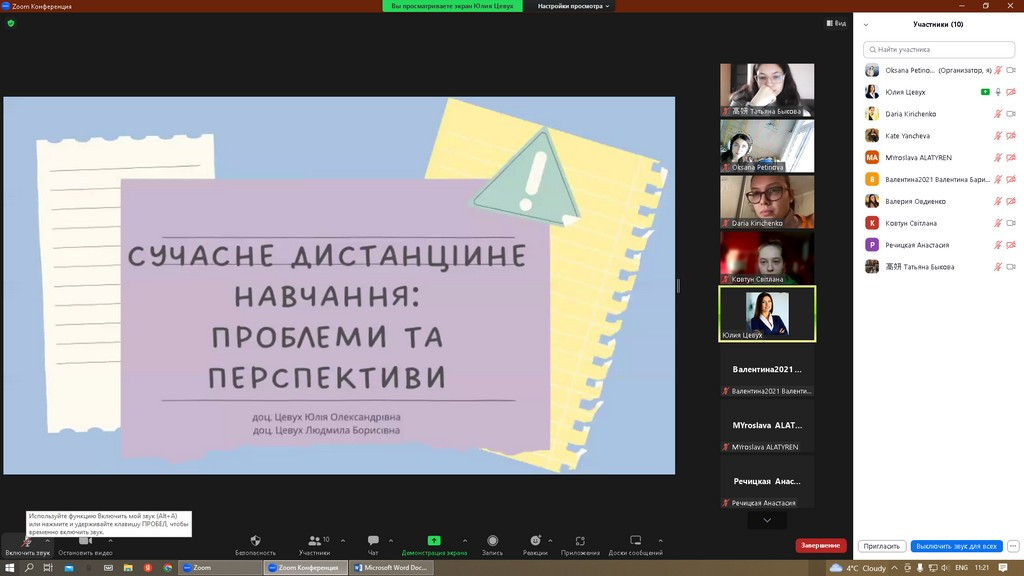Open the three-dots more menu in participants panel
Screen dimensions: 1024x576
tap(1013, 546)
